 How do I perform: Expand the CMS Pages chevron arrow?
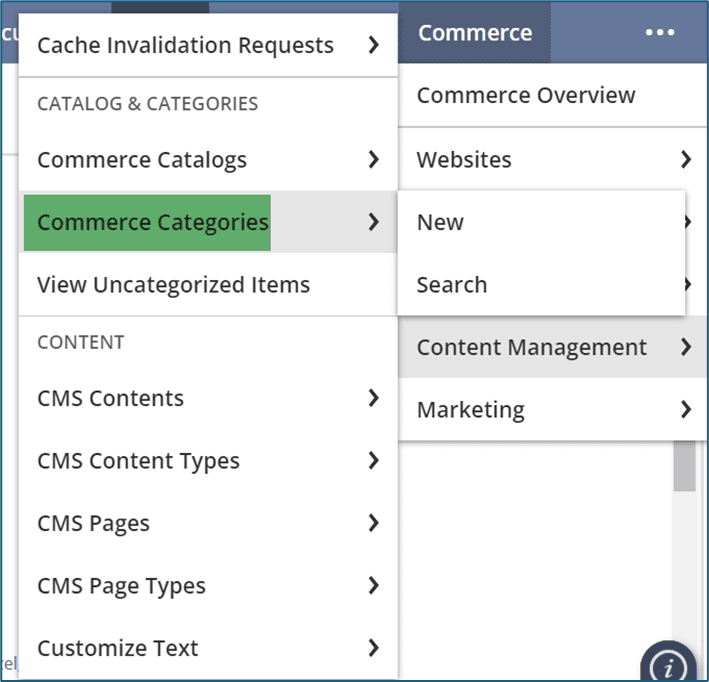pos(373,523)
